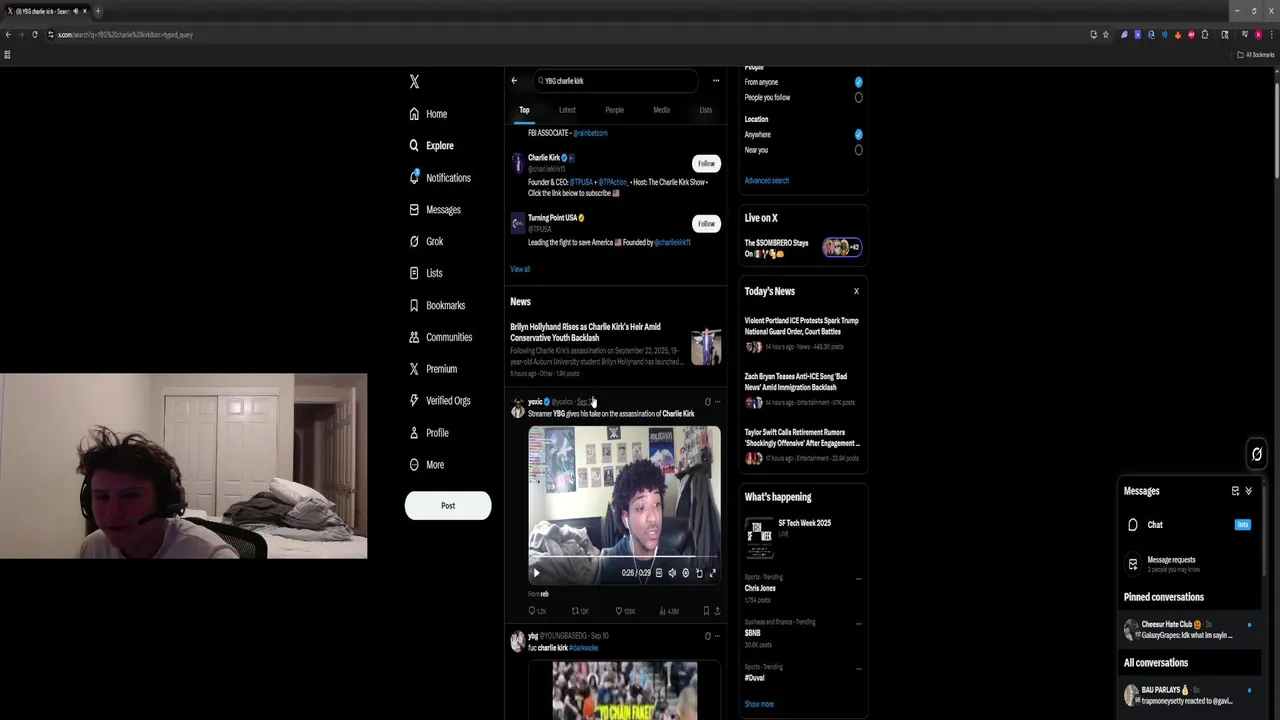This screenshot has width=1280, height=720.
Task: Seek yoxic's video progress bar
Action: (x=624, y=557)
